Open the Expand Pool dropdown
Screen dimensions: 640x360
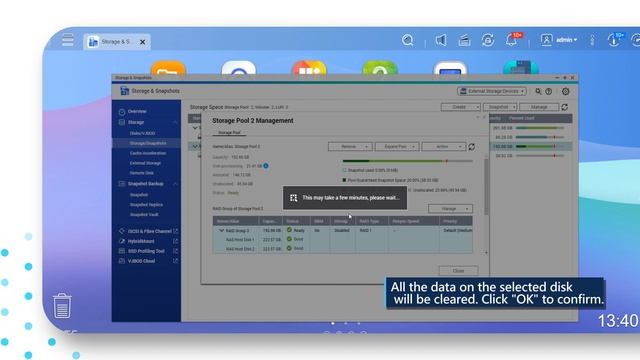(x=397, y=147)
